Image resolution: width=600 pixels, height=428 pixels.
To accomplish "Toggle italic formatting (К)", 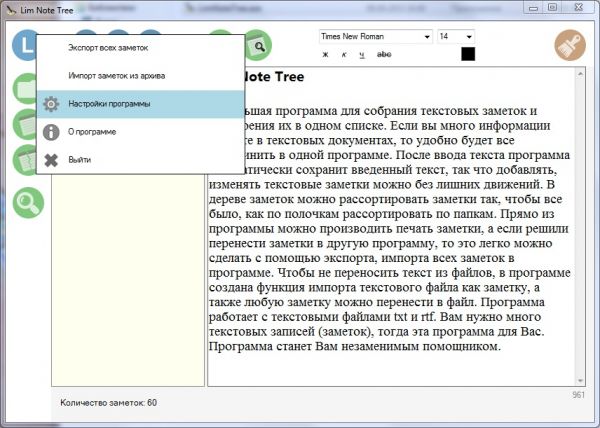I will coord(344,54).
